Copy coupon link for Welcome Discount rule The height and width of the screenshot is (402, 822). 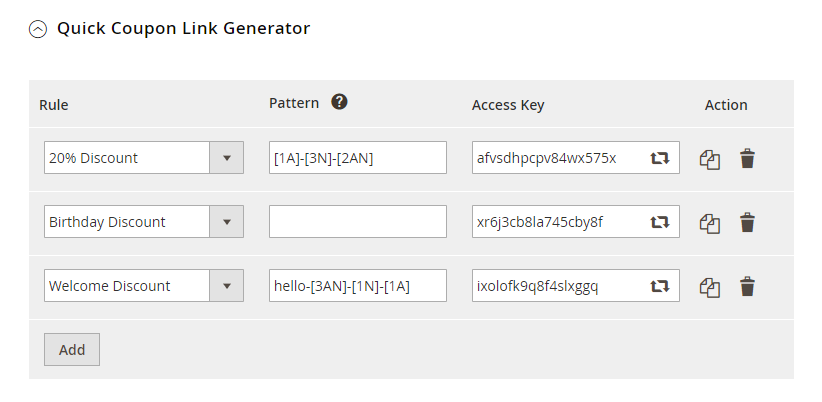(710, 286)
